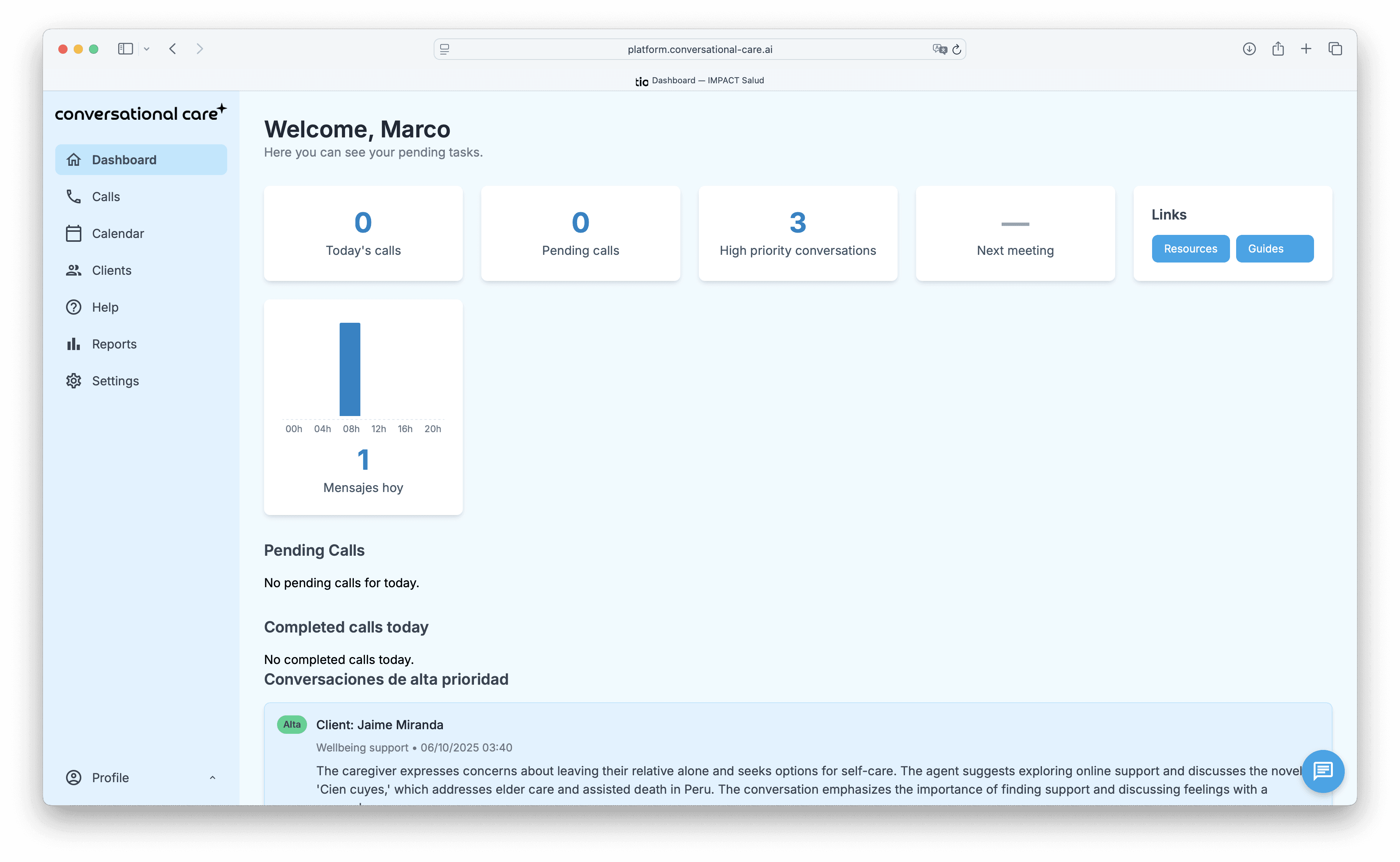Click the Dashboard — IMPACT Salud tab title
The height and width of the screenshot is (862, 1400).
[x=707, y=80]
